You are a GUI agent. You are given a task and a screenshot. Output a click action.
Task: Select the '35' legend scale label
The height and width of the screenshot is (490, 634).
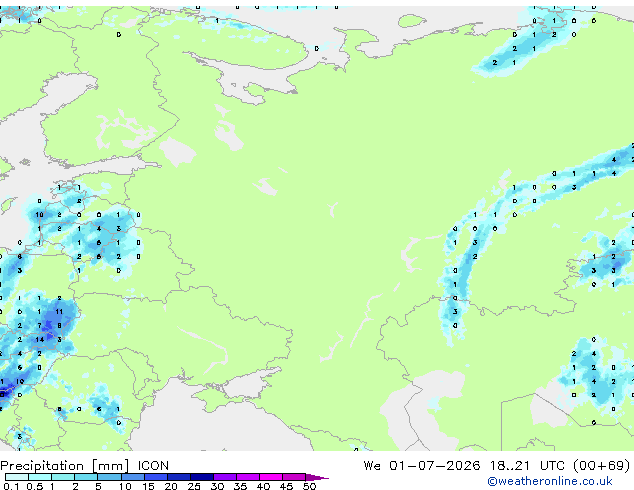(x=240, y=486)
